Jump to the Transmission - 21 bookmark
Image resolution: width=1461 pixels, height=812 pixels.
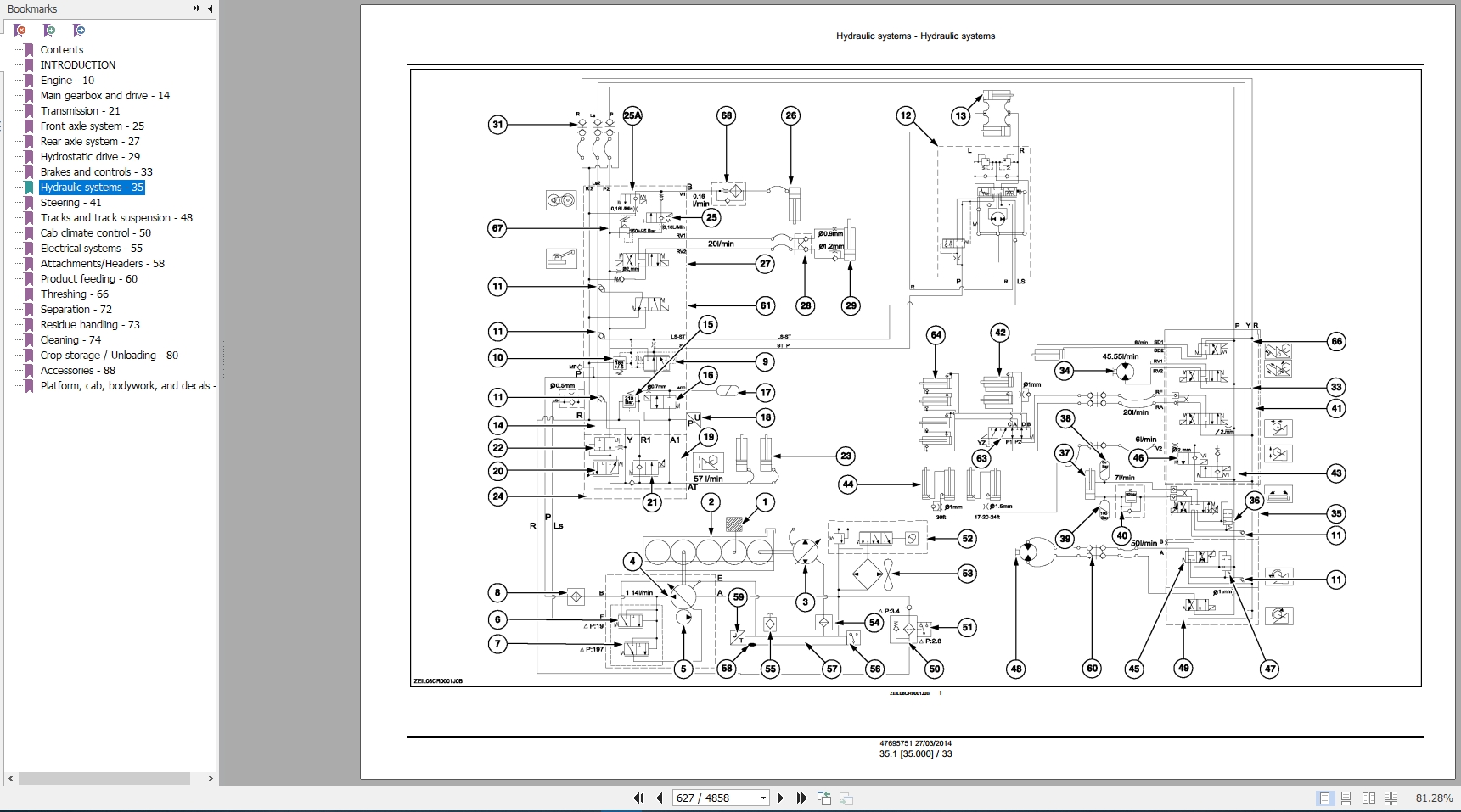tap(81, 111)
